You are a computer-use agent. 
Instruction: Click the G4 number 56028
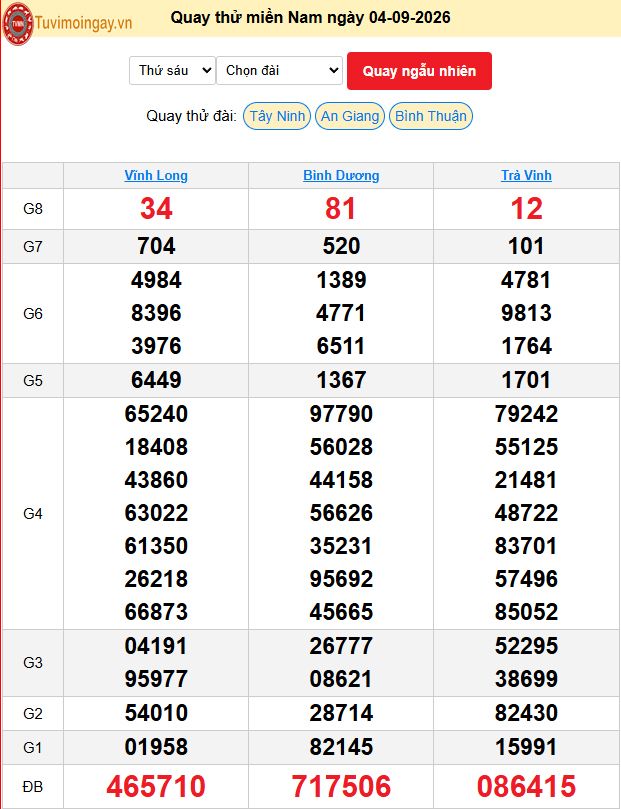[x=341, y=447]
